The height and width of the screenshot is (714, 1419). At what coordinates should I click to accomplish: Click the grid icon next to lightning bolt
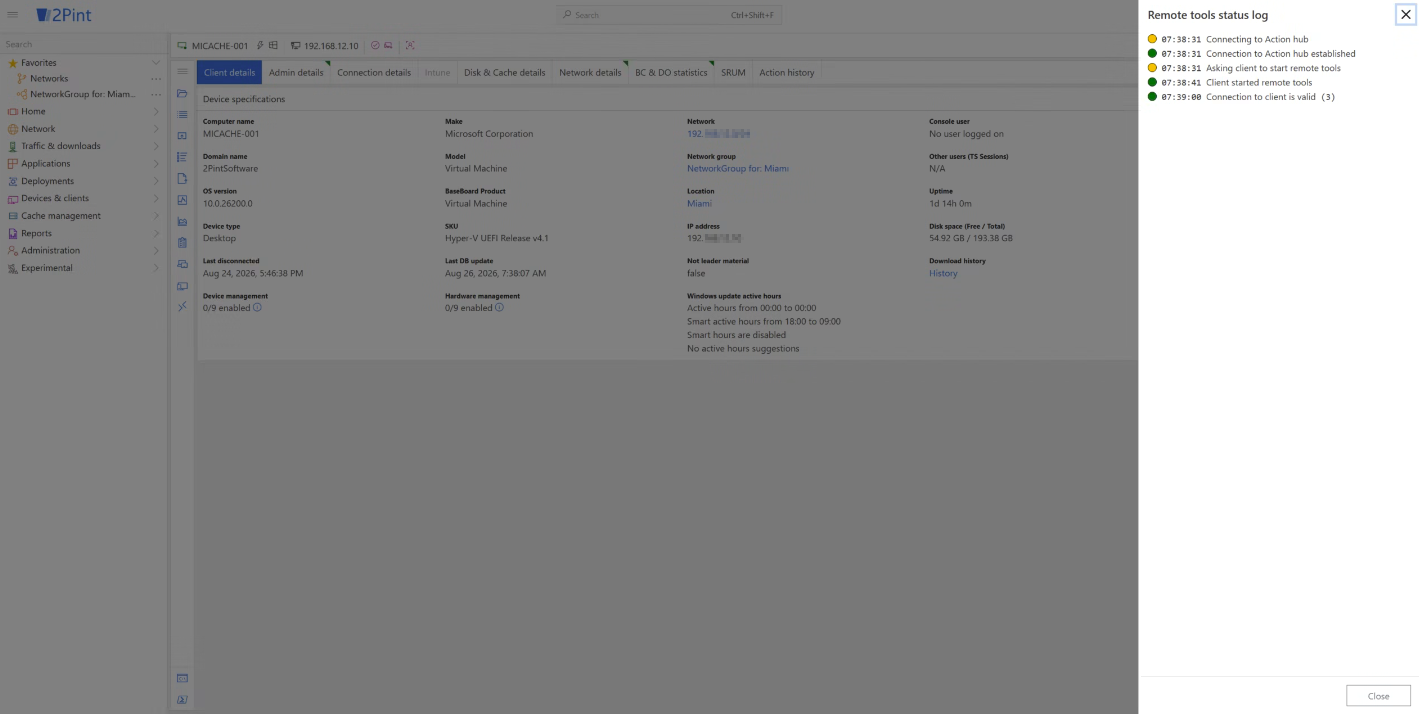[x=273, y=45]
